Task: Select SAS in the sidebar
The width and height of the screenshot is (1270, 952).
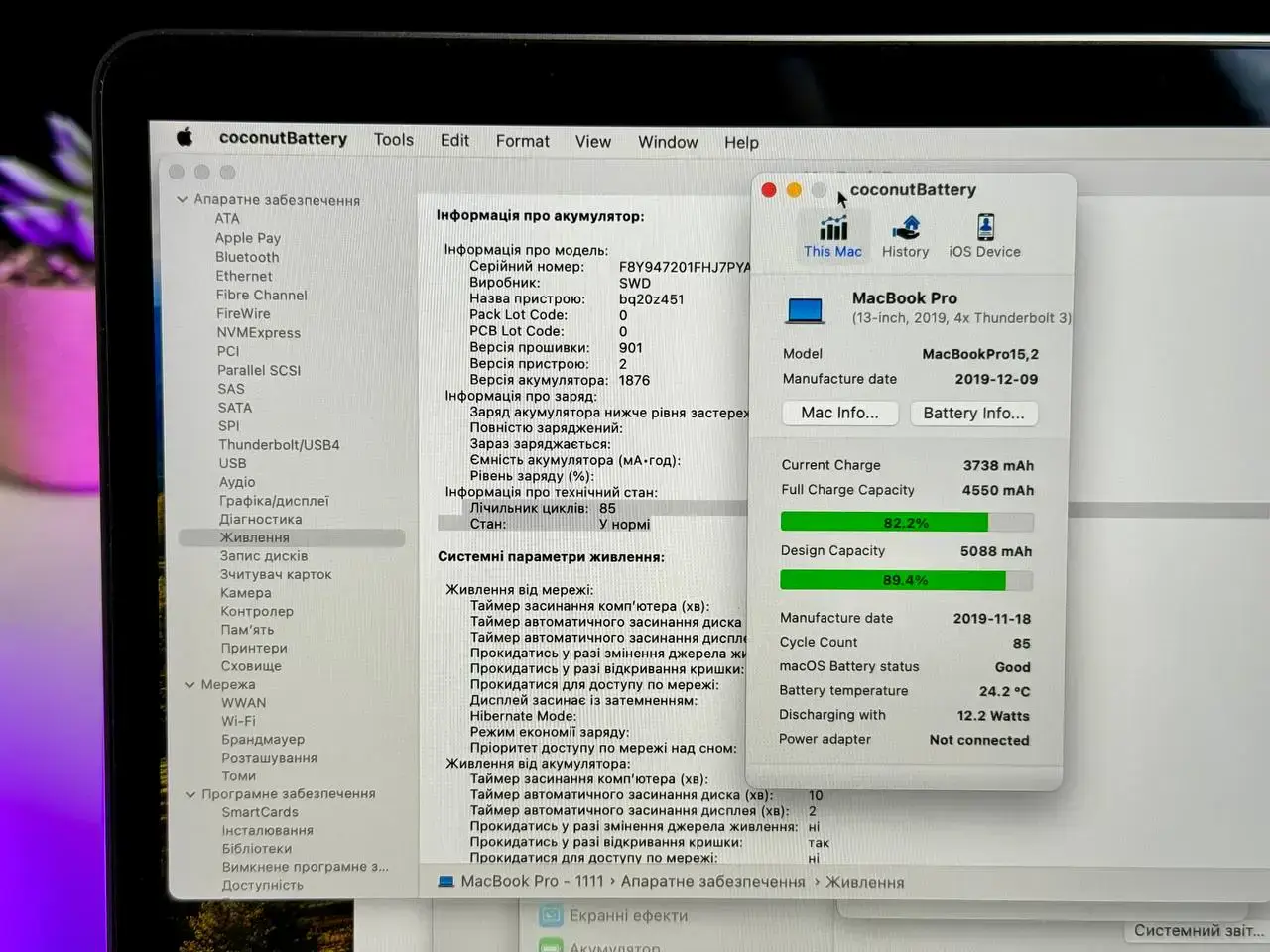Action: click(231, 389)
